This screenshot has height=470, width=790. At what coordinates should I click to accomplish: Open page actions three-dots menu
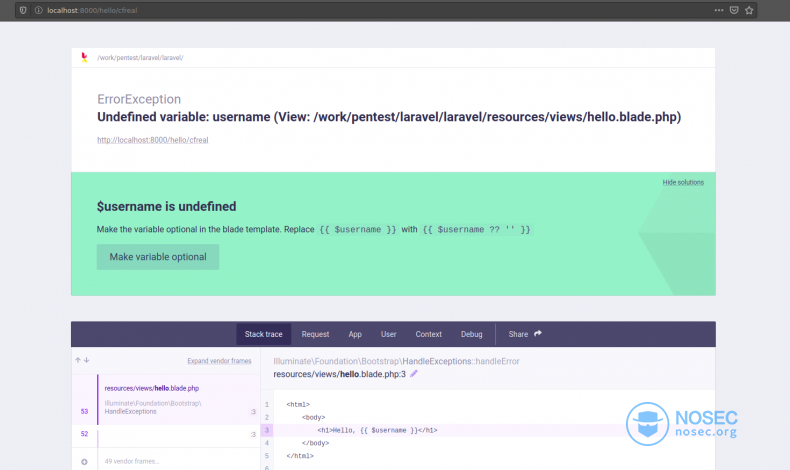click(x=719, y=10)
